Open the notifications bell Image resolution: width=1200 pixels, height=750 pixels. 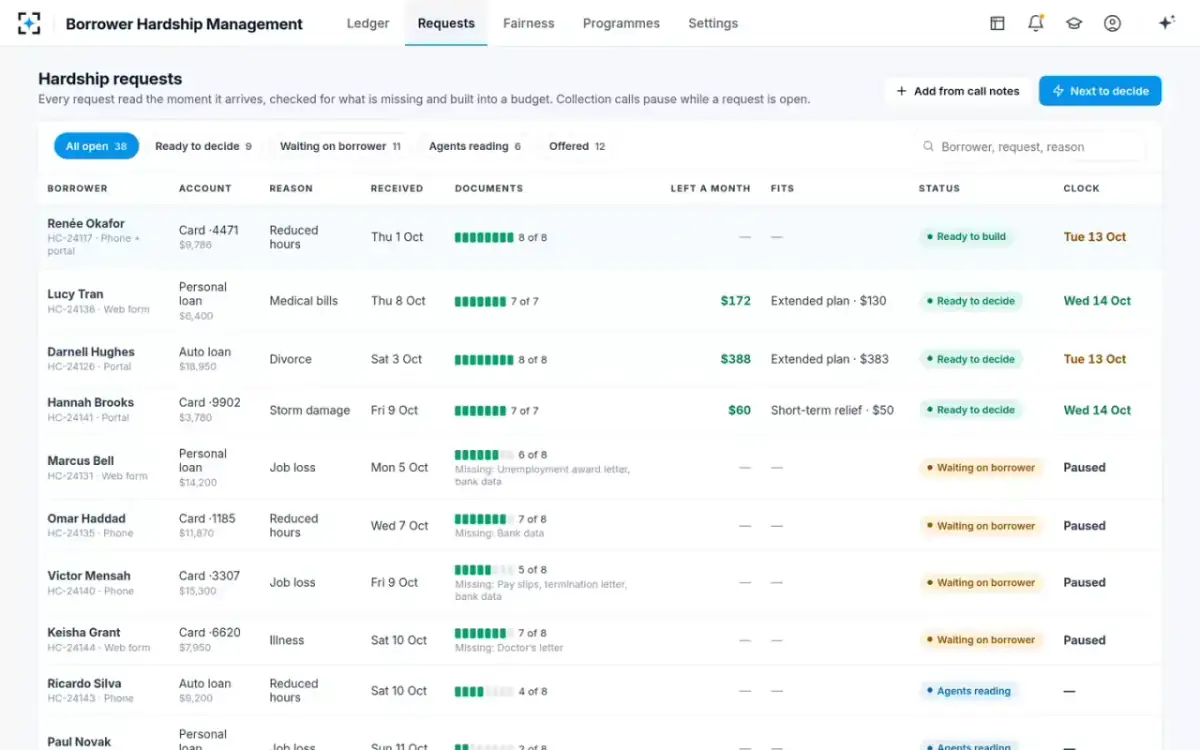(x=1036, y=23)
